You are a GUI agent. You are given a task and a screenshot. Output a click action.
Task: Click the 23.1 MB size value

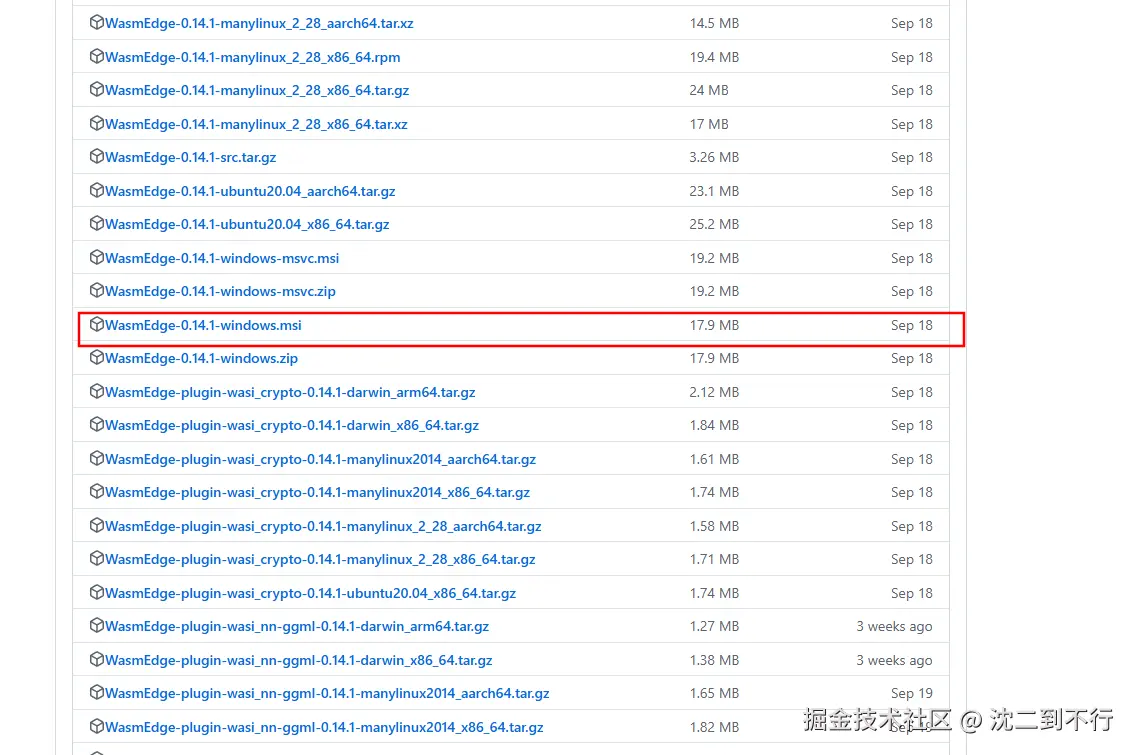coord(714,191)
